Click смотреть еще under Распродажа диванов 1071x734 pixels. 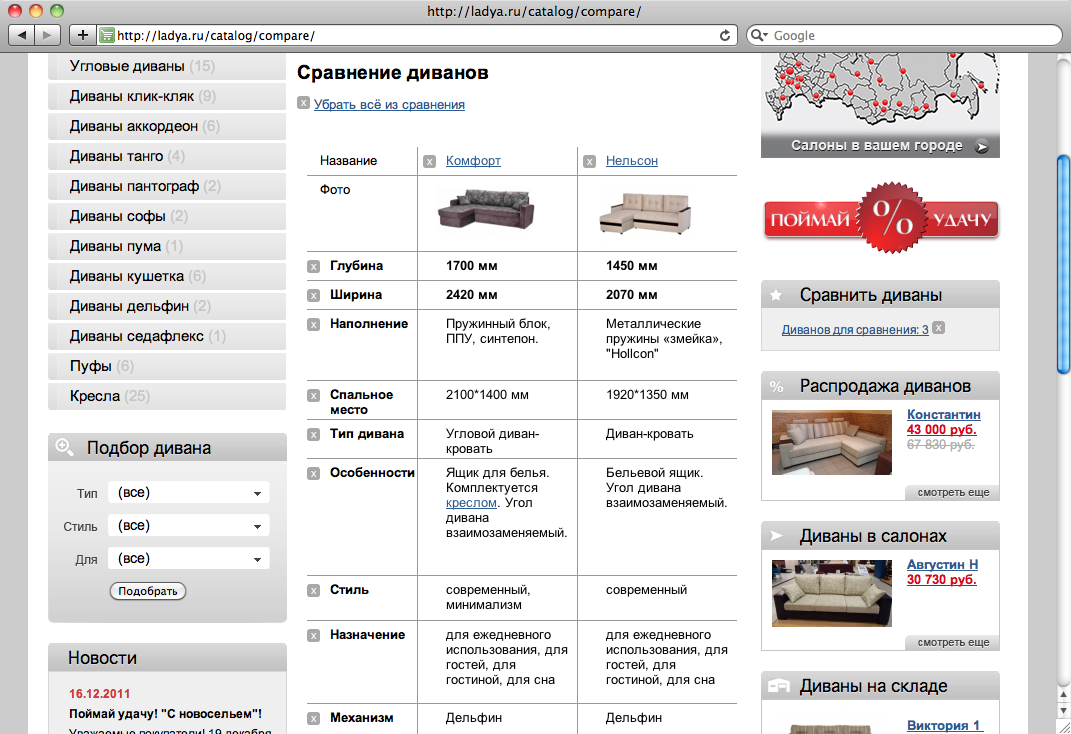953,492
